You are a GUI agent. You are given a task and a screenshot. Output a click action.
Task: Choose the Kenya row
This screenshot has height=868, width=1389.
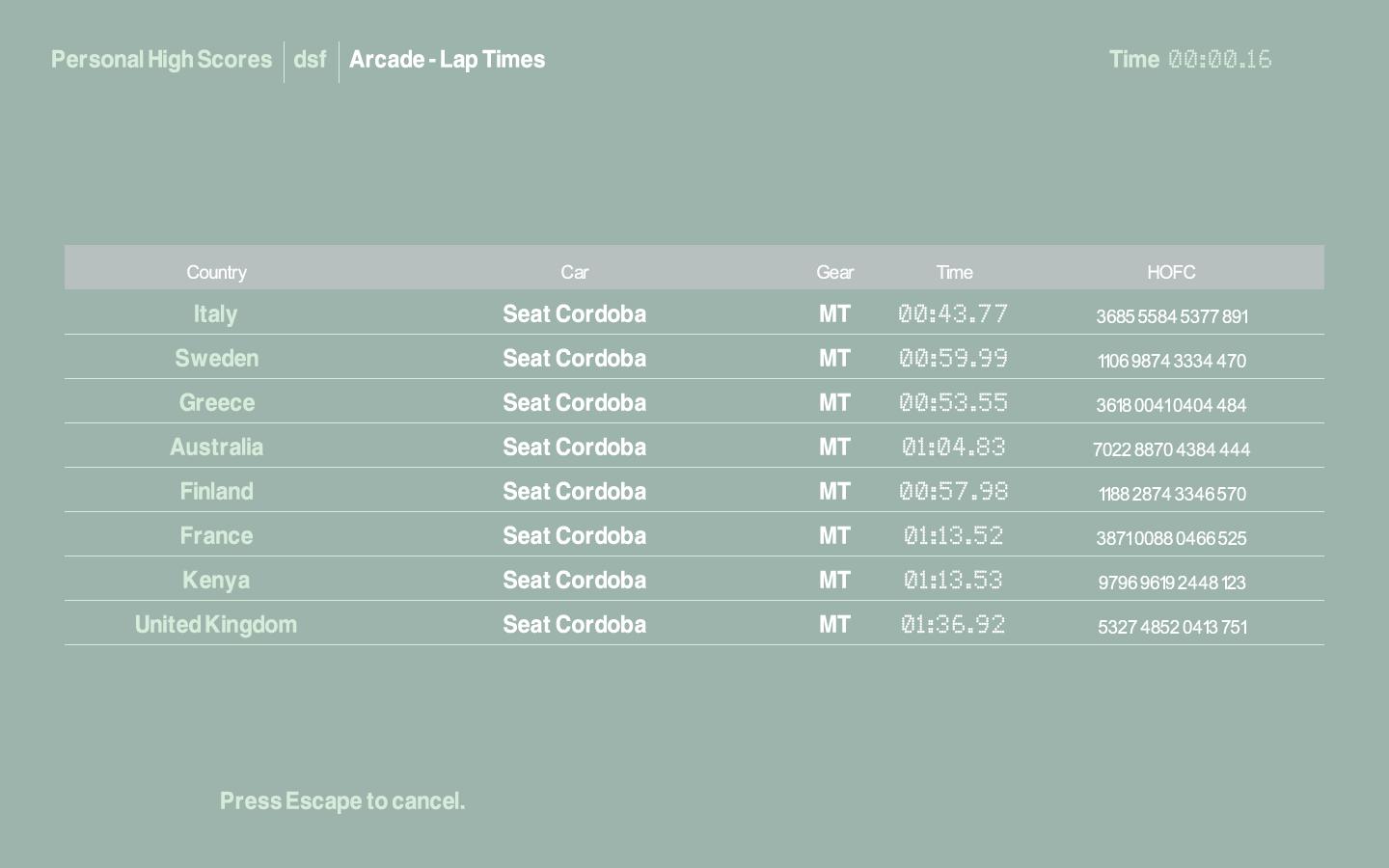tap(216, 581)
